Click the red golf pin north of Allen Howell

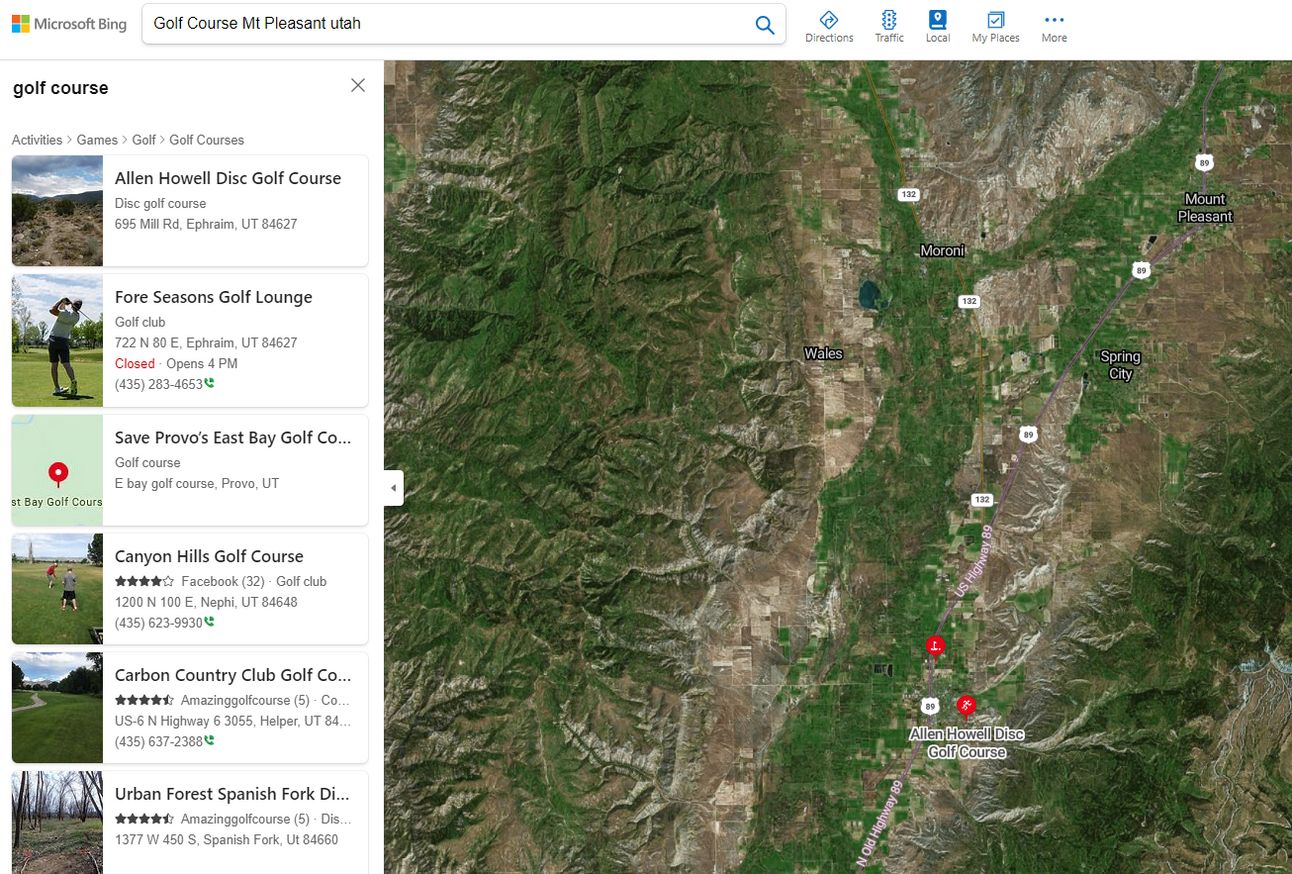[935, 646]
